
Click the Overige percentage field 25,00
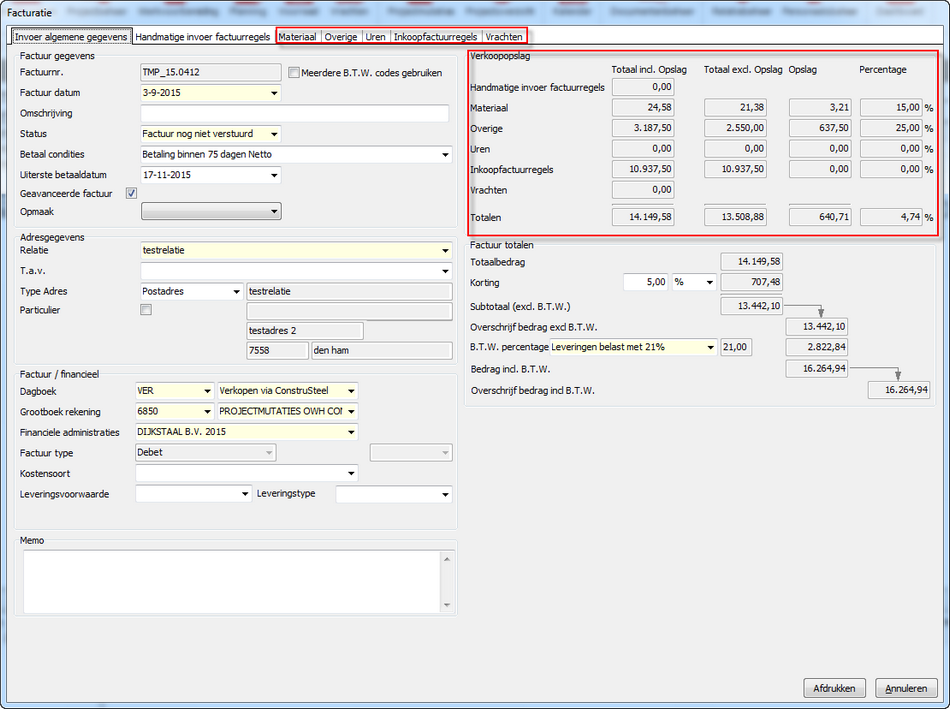(891, 128)
